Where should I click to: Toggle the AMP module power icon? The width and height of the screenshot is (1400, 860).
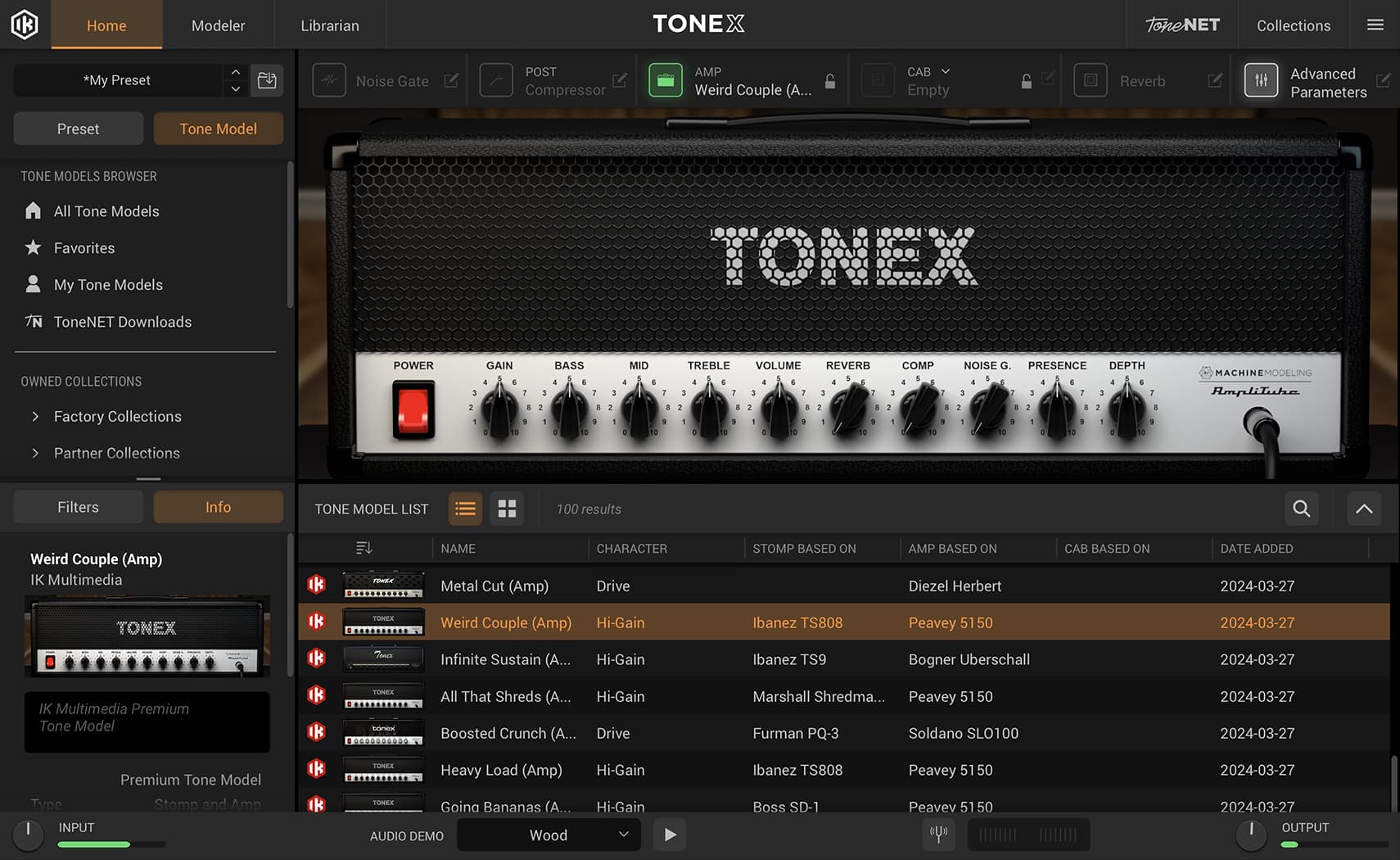[666, 81]
